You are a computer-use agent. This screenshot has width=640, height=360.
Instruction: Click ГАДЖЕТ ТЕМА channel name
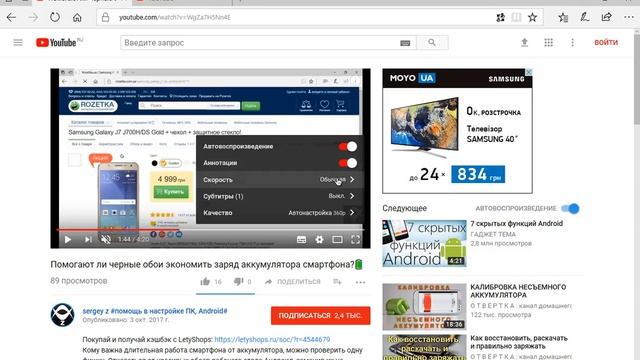click(x=493, y=234)
